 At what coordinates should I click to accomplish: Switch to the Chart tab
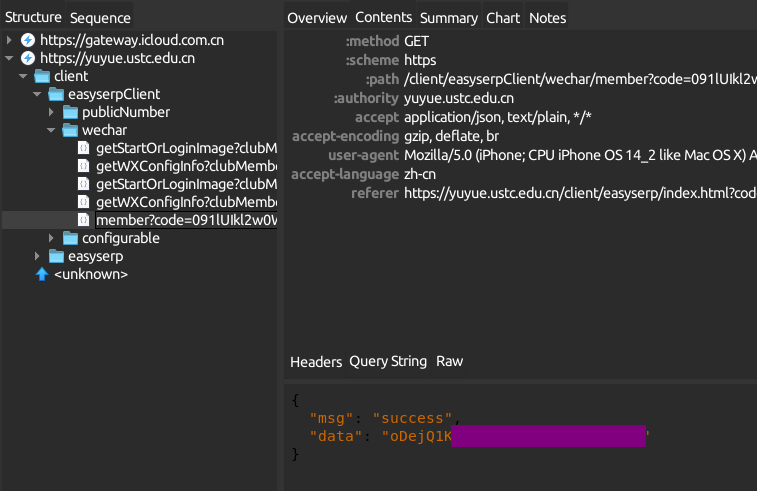pos(503,18)
